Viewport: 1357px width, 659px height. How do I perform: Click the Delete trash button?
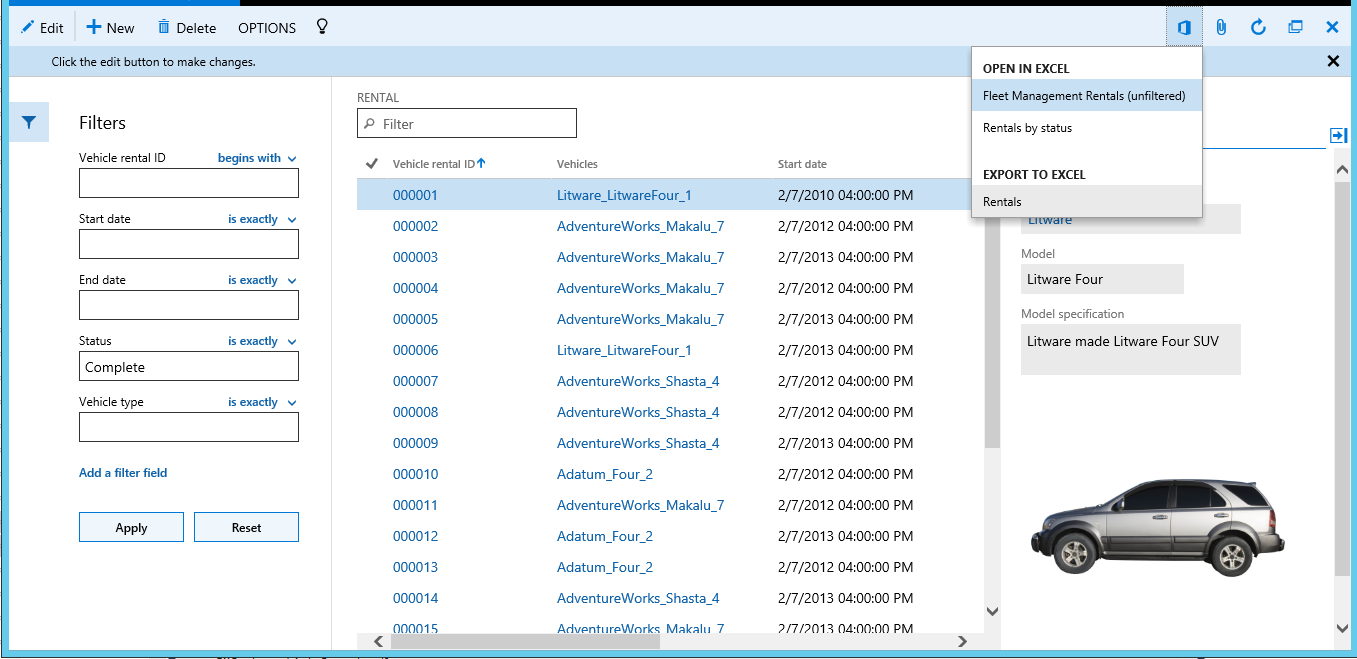pyautogui.click(x=186, y=28)
